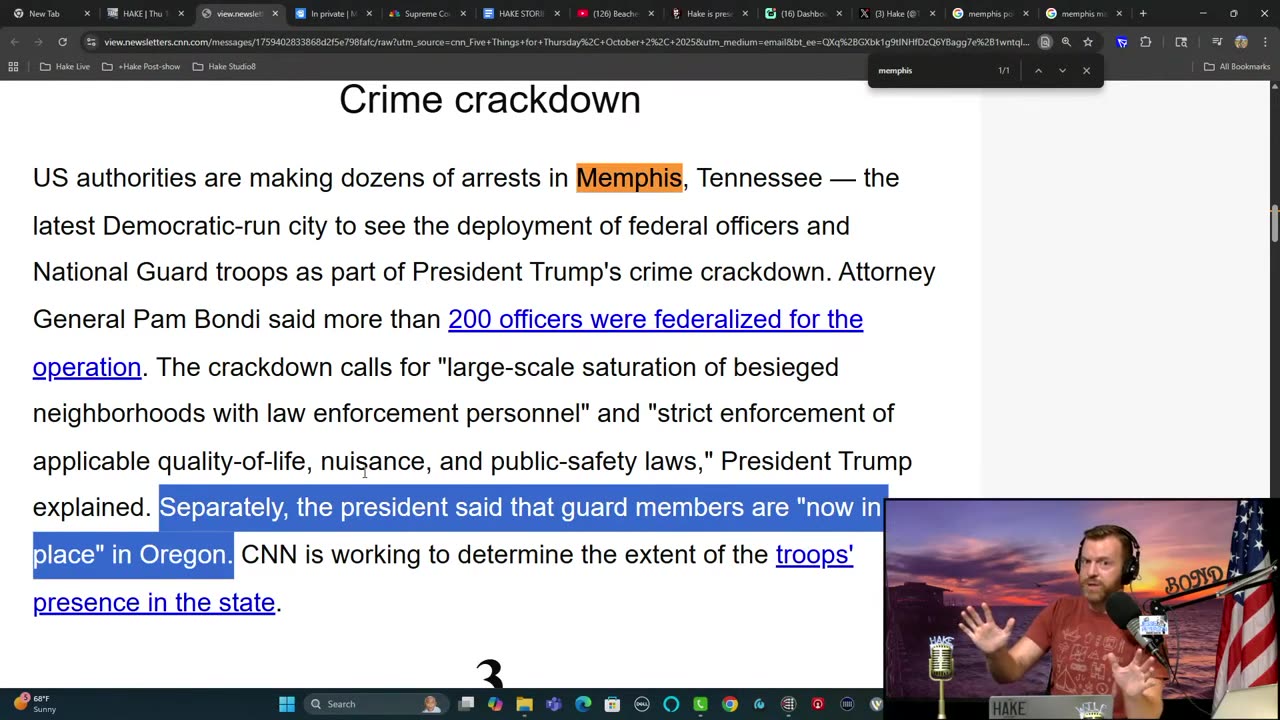Open the Hake Live bookmark folder

pos(64,67)
